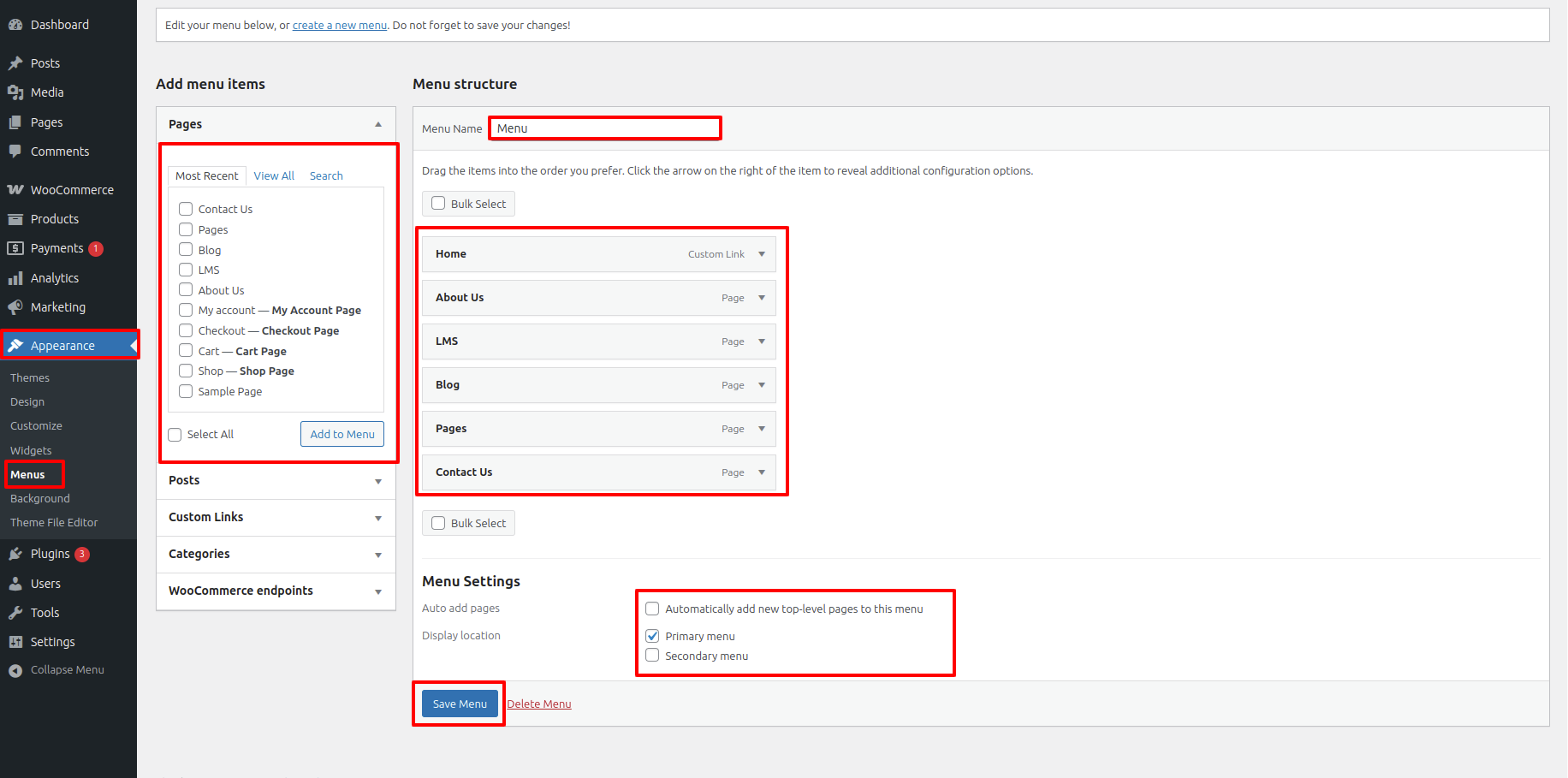1568x778 pixels.
Task: Check the Contact Us page checkbox
Action: click(186, 209)
